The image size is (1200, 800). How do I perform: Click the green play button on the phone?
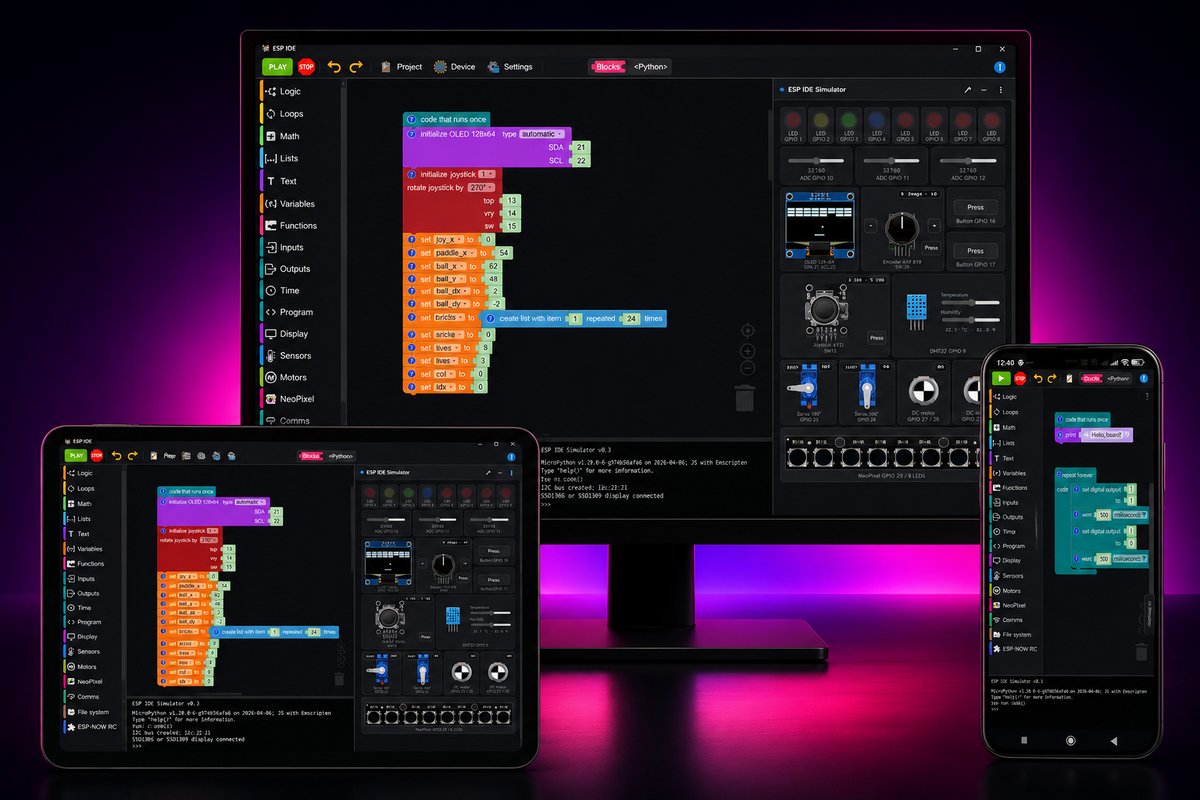point(1001,378)
